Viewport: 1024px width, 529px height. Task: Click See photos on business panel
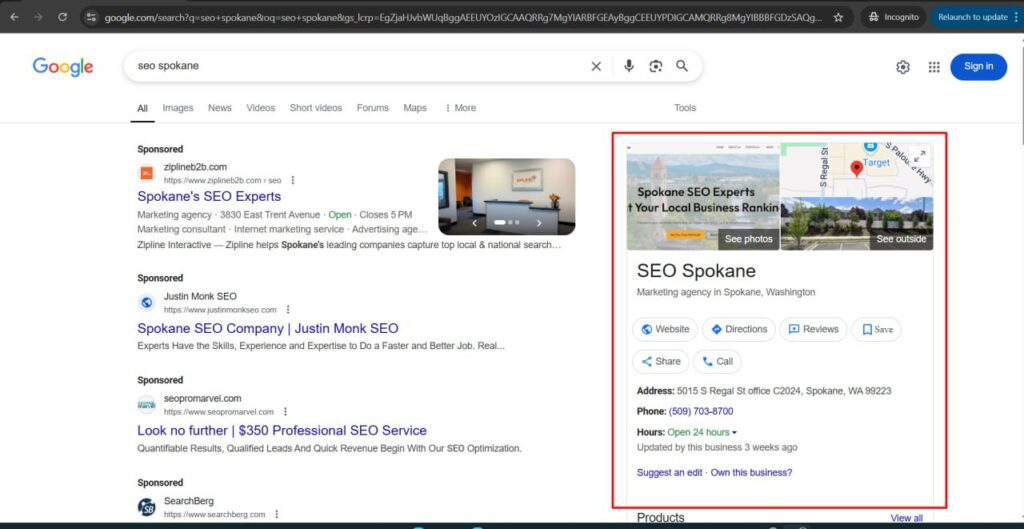coord(748,239)
